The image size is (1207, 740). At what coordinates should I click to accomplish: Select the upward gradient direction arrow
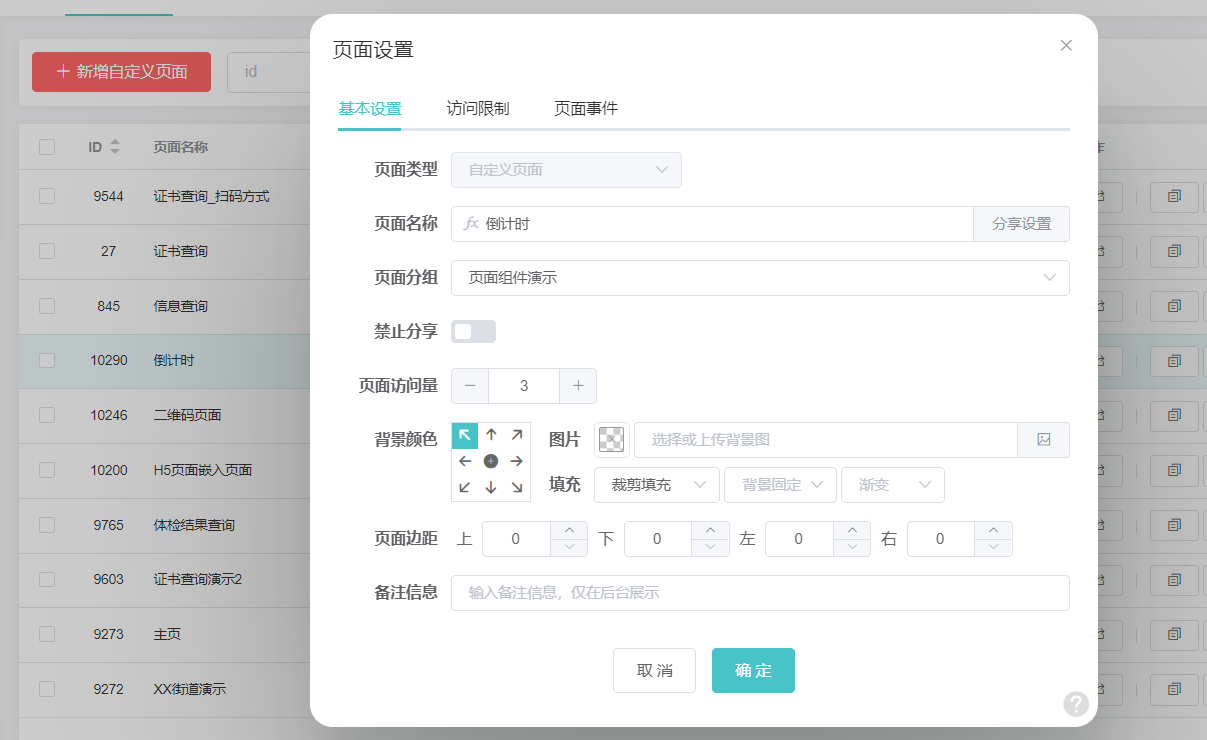pos(491,435)
